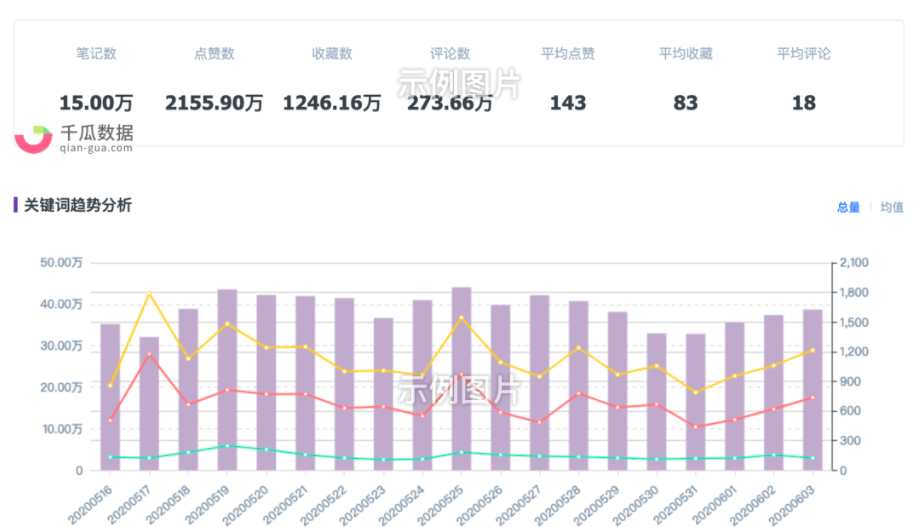Viewport: 916px width, 527px height.
Task: Click green line point at 20200519
Action: coord(227,446)
